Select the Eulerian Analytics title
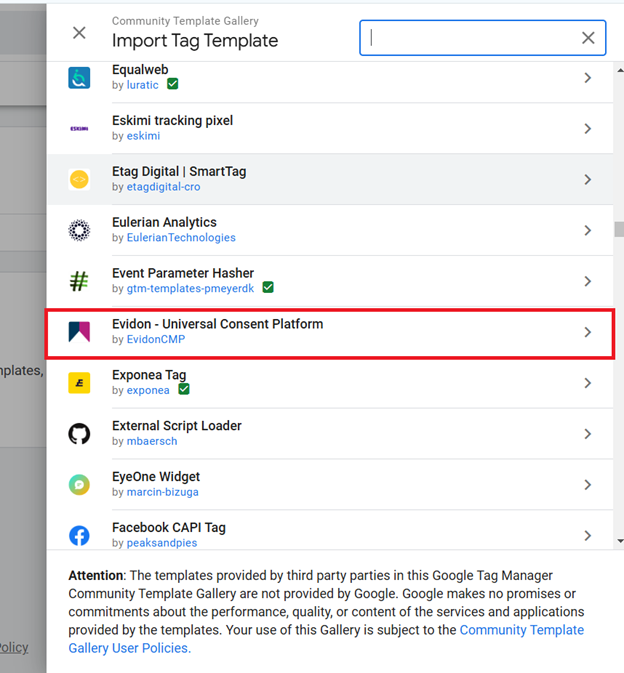The image size is (624, 673). [164, 222]
